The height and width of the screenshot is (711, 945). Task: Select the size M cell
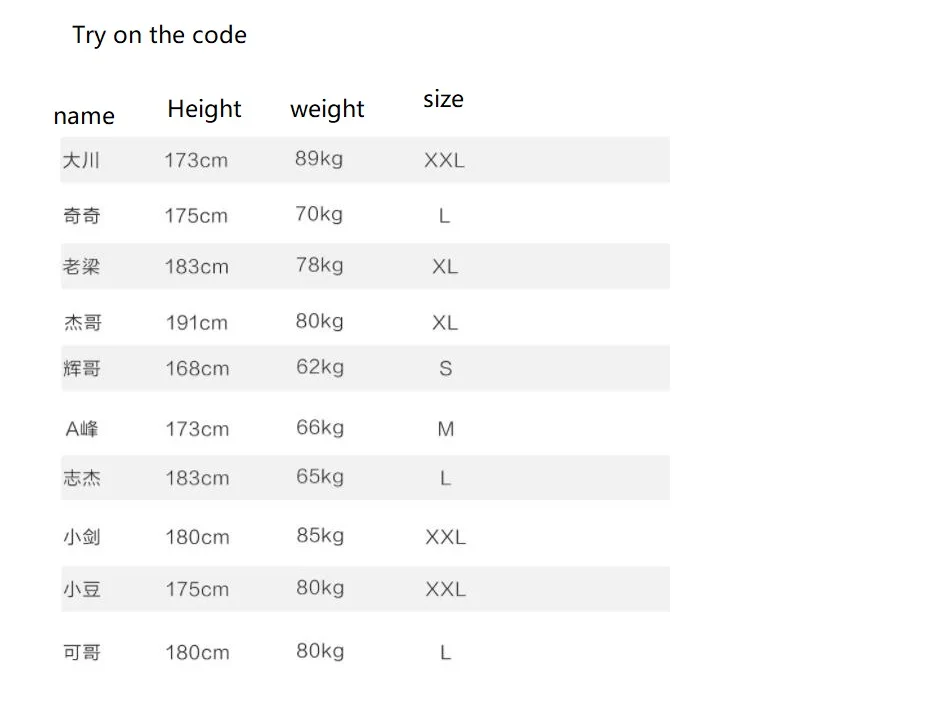(x=446, y=429)
